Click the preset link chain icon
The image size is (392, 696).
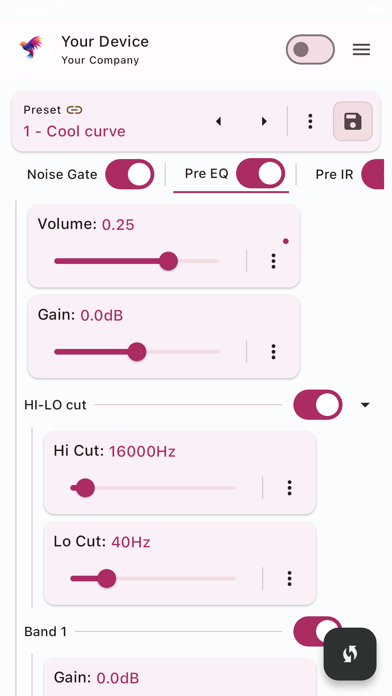tap(75, 110)
